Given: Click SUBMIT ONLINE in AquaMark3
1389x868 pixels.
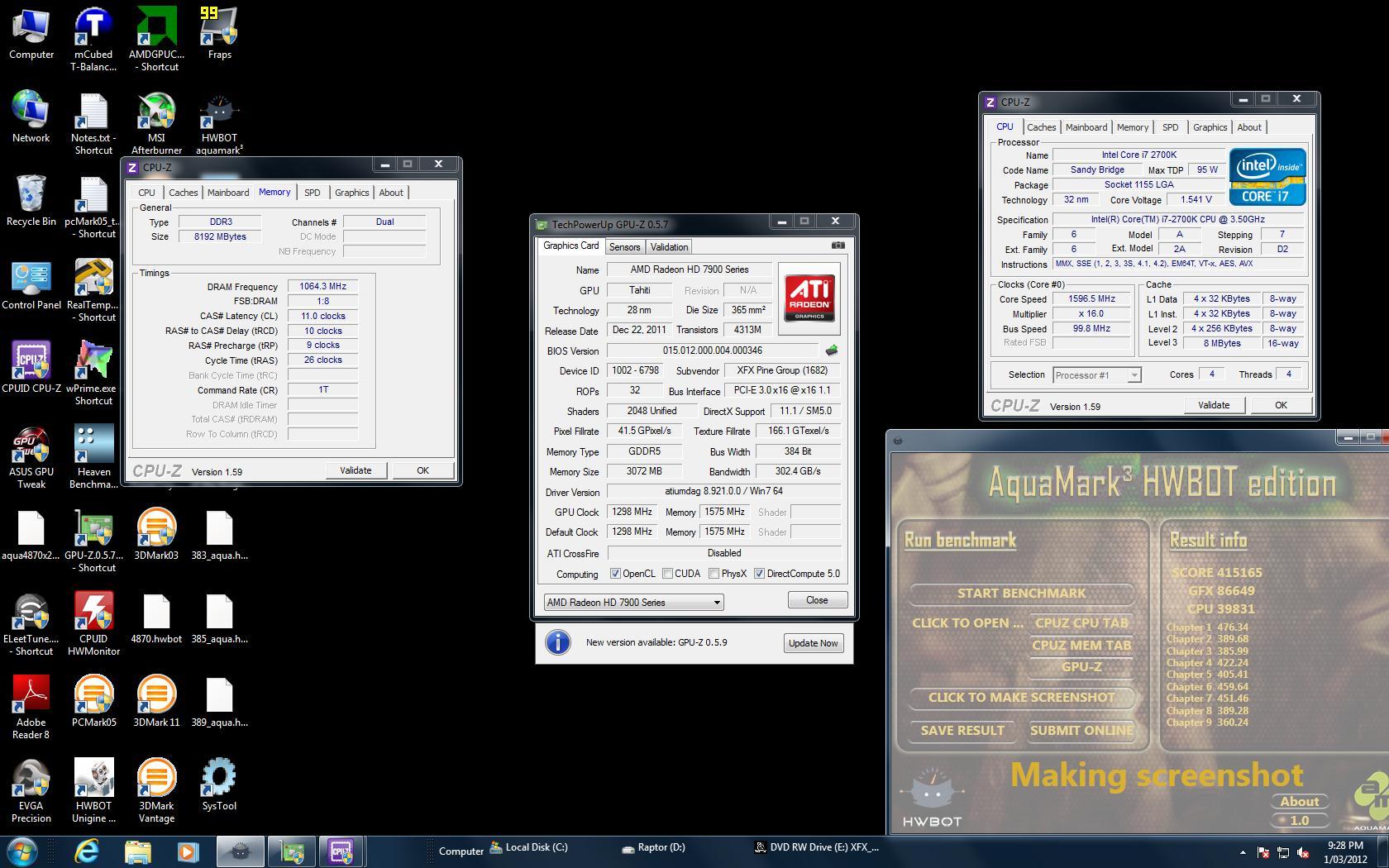Looking at the screenshot, I should click(1081, 731).
